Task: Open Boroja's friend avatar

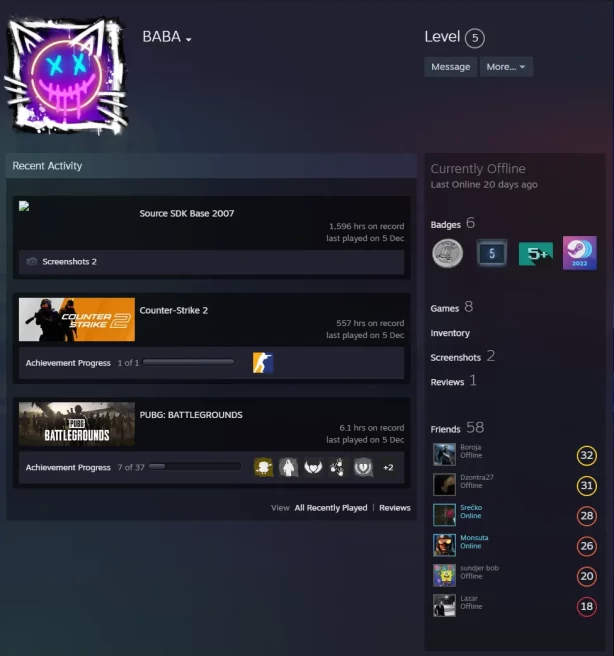Action: tap(444, 454)
